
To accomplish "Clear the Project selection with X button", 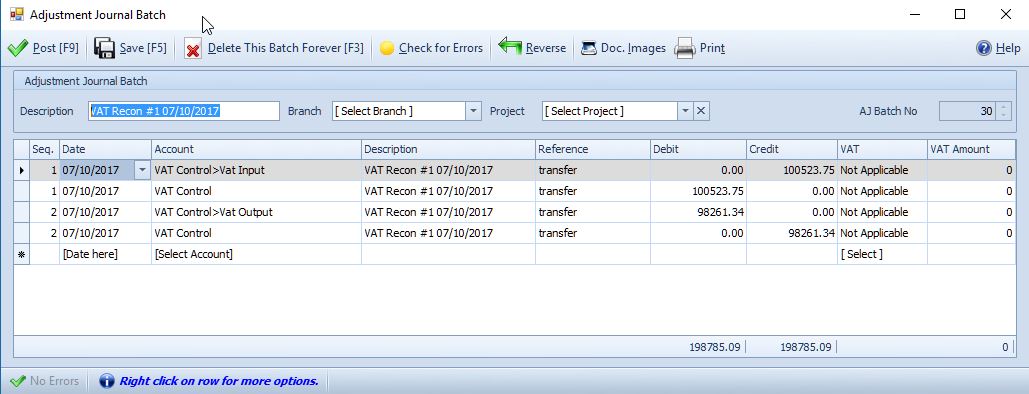I will click(x=701, y=111).
